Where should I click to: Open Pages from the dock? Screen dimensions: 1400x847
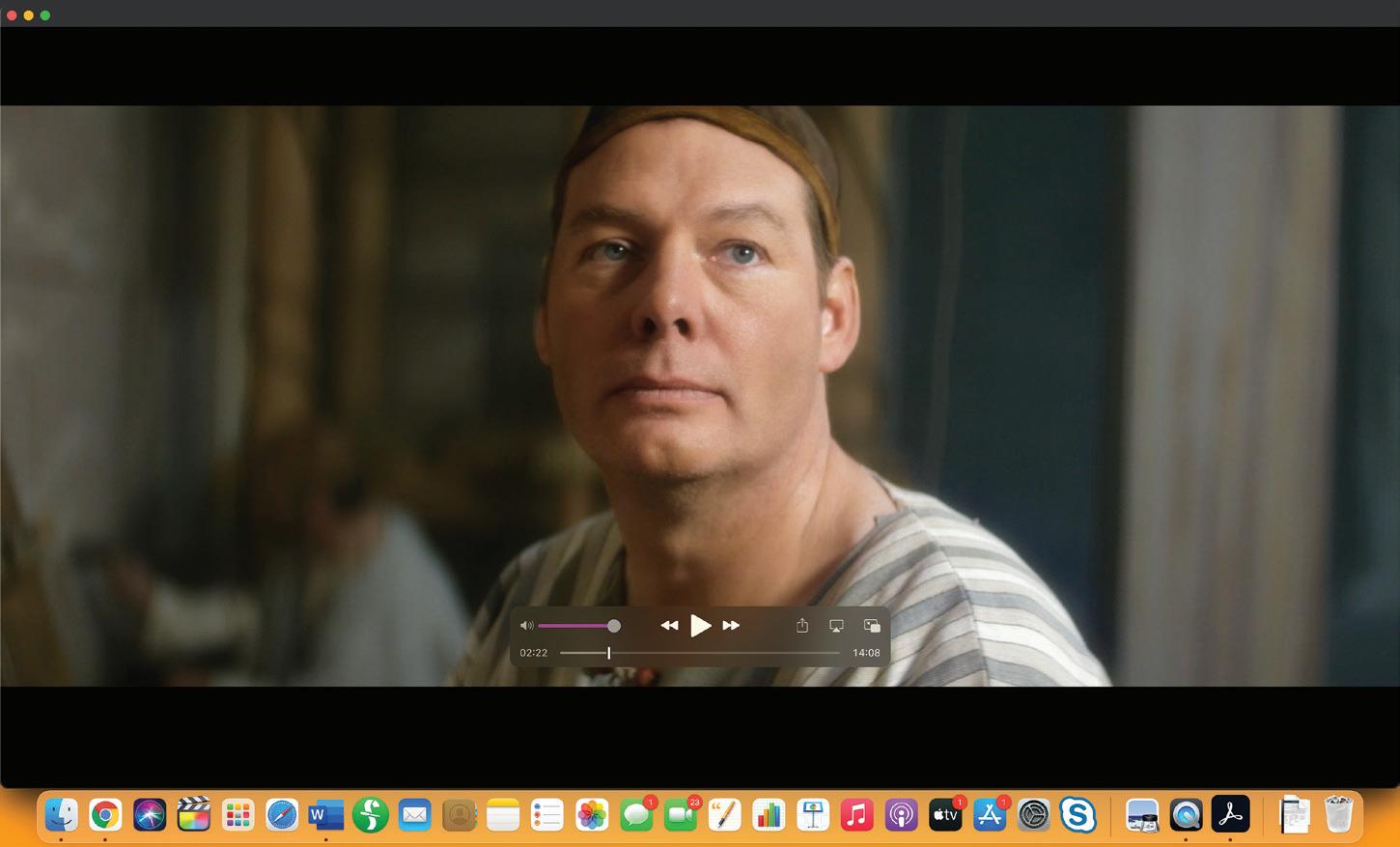tap(724, 816)
